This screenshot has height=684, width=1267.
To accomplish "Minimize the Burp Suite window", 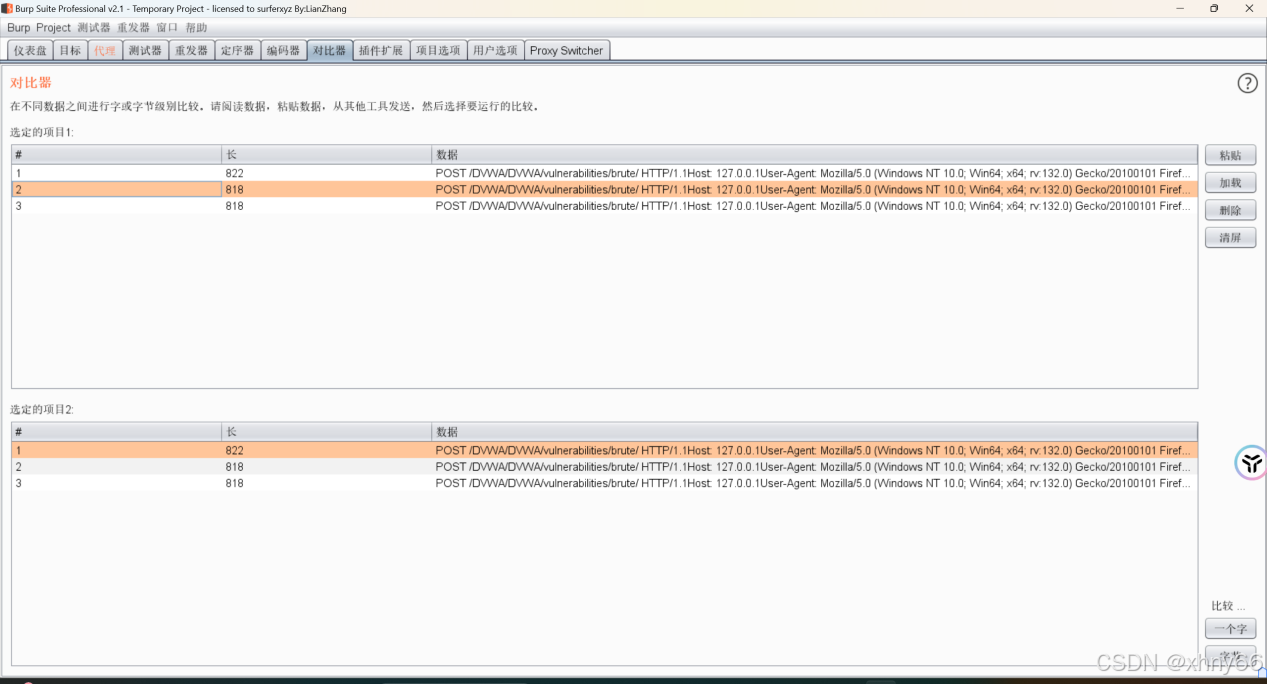I will coord(1180,8).
